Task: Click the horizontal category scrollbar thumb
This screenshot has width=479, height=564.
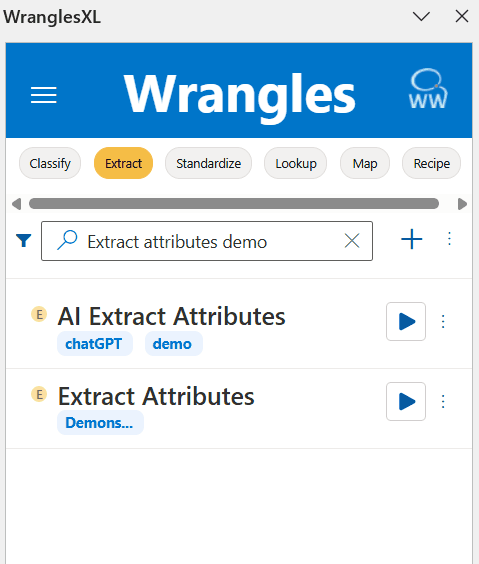Action: [x=234, y=203]
